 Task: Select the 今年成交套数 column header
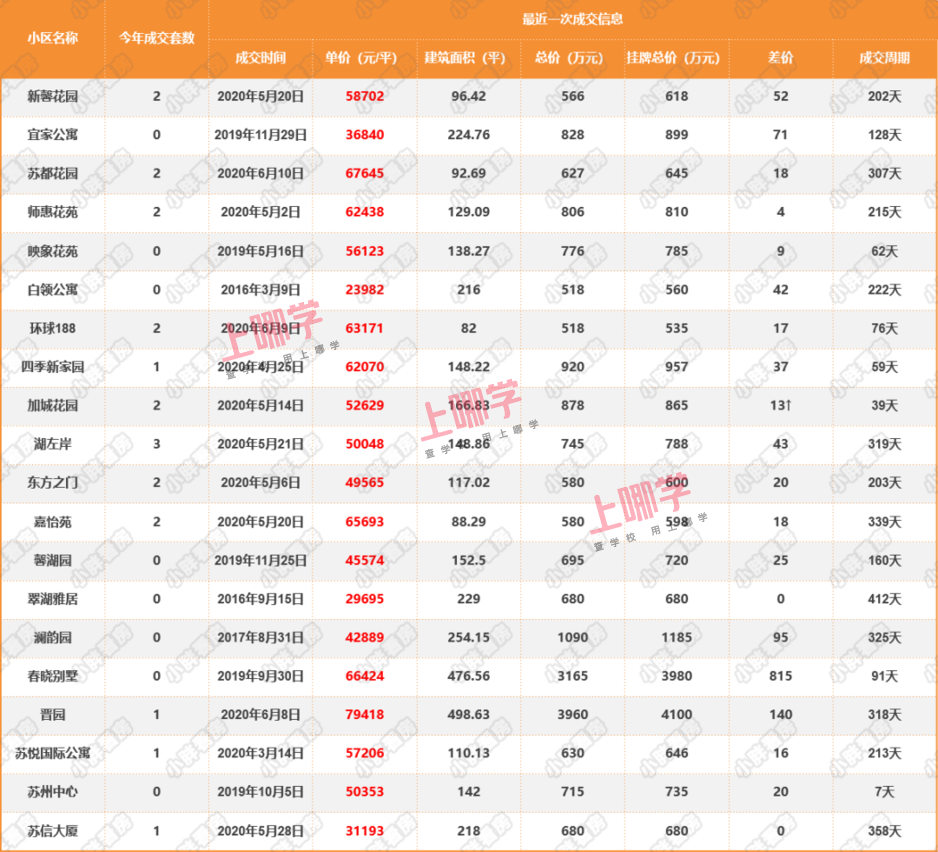tap(157, 38)
